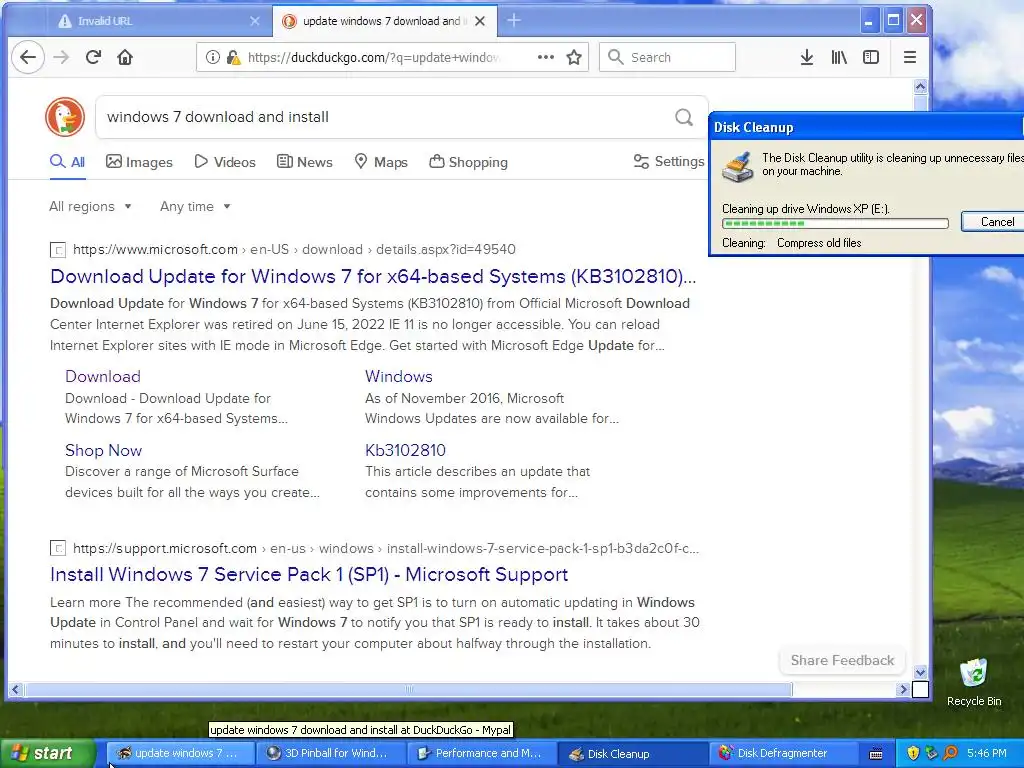This screenshot has height=768, width=1024.
Task: Close the Invalid URL tab
Action: tap(255, 21)
